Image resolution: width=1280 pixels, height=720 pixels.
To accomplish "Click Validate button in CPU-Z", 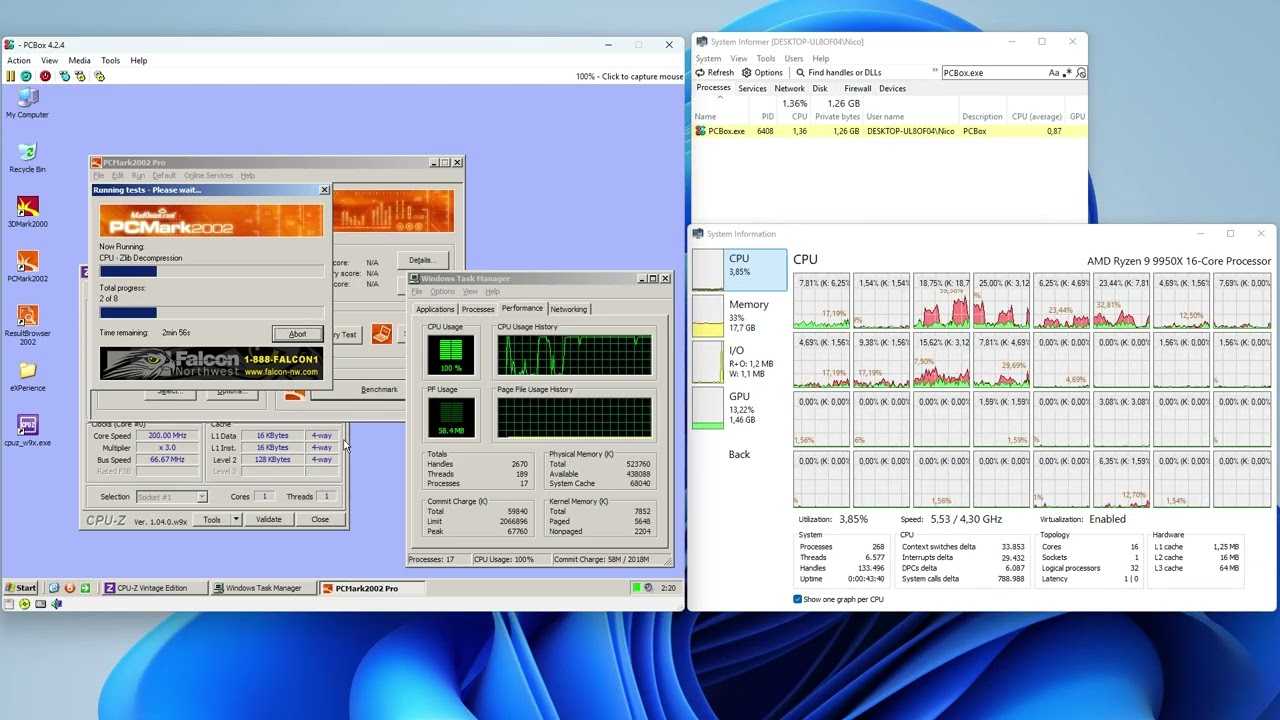I will coord(269,519).
